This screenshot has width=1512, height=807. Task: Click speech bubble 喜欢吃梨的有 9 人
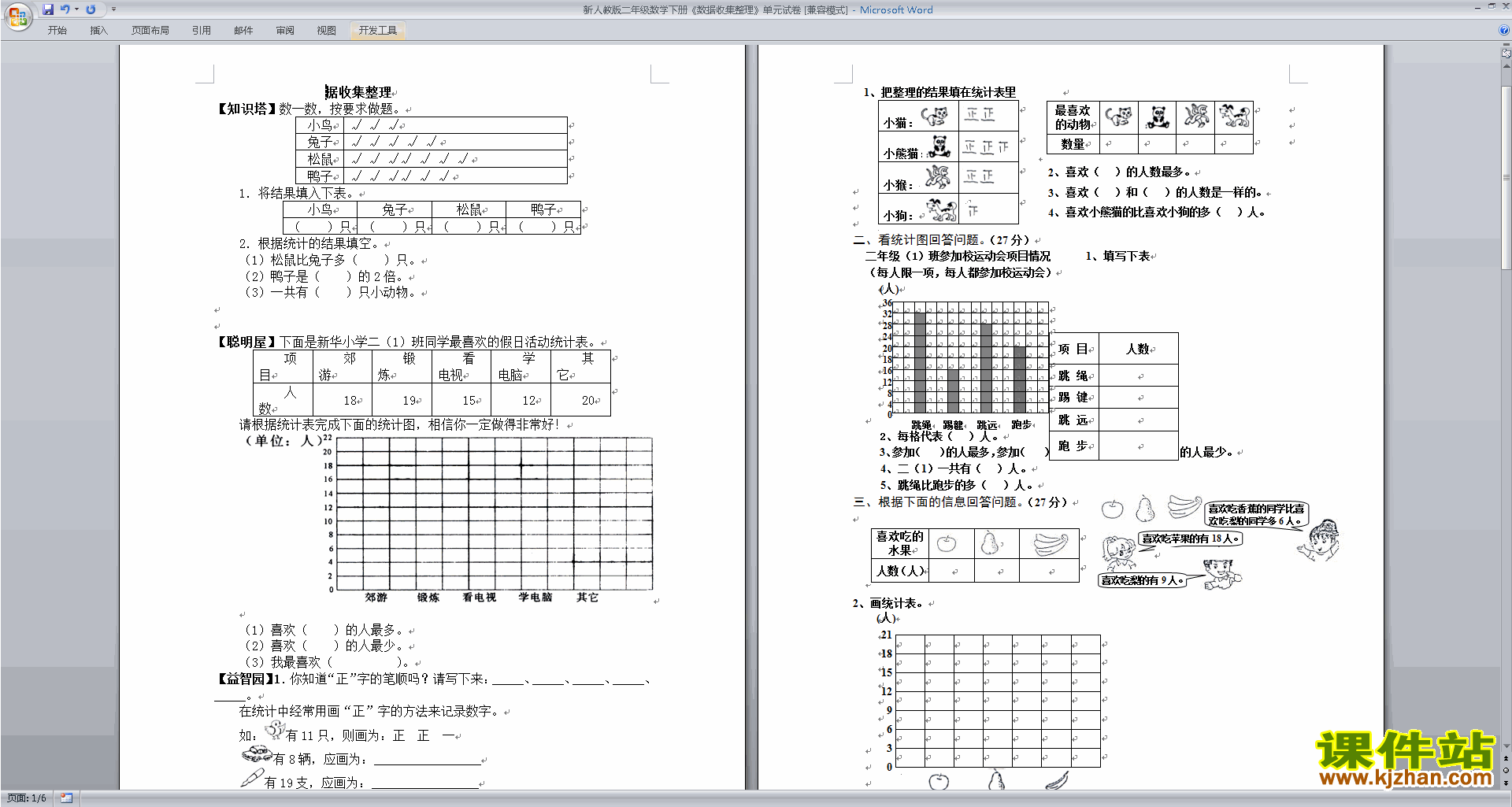pos(1140,581)
